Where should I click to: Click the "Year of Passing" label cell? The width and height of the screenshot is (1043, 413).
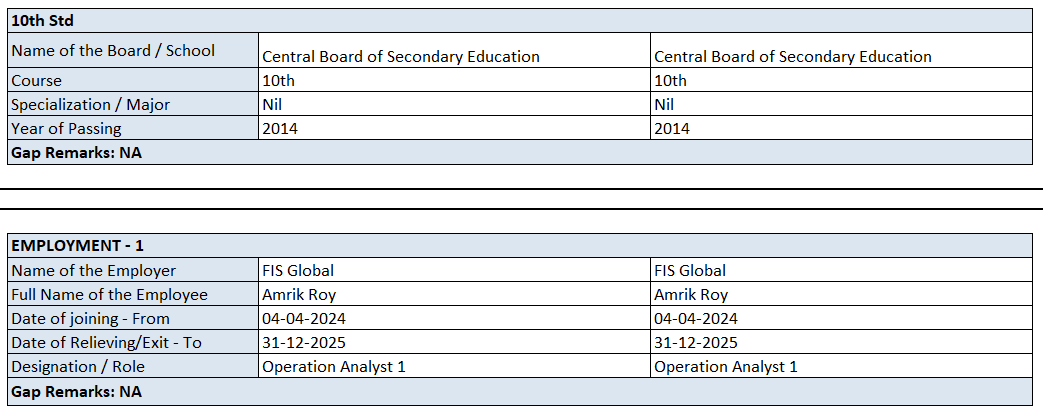66,129
